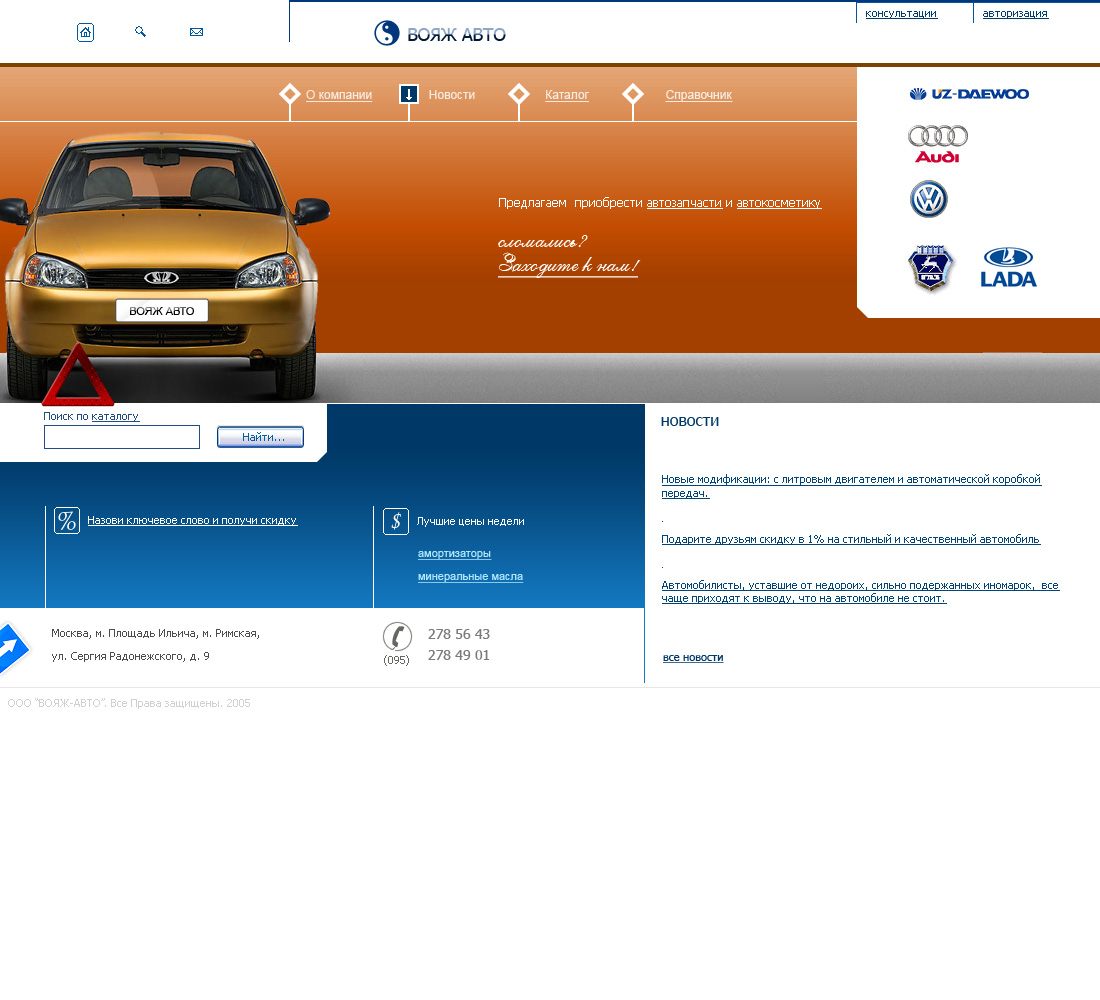The width and height of the screenshot is (1100, 1000).
Task: Click phone number 278 49 01
Action: click(459, 655)
